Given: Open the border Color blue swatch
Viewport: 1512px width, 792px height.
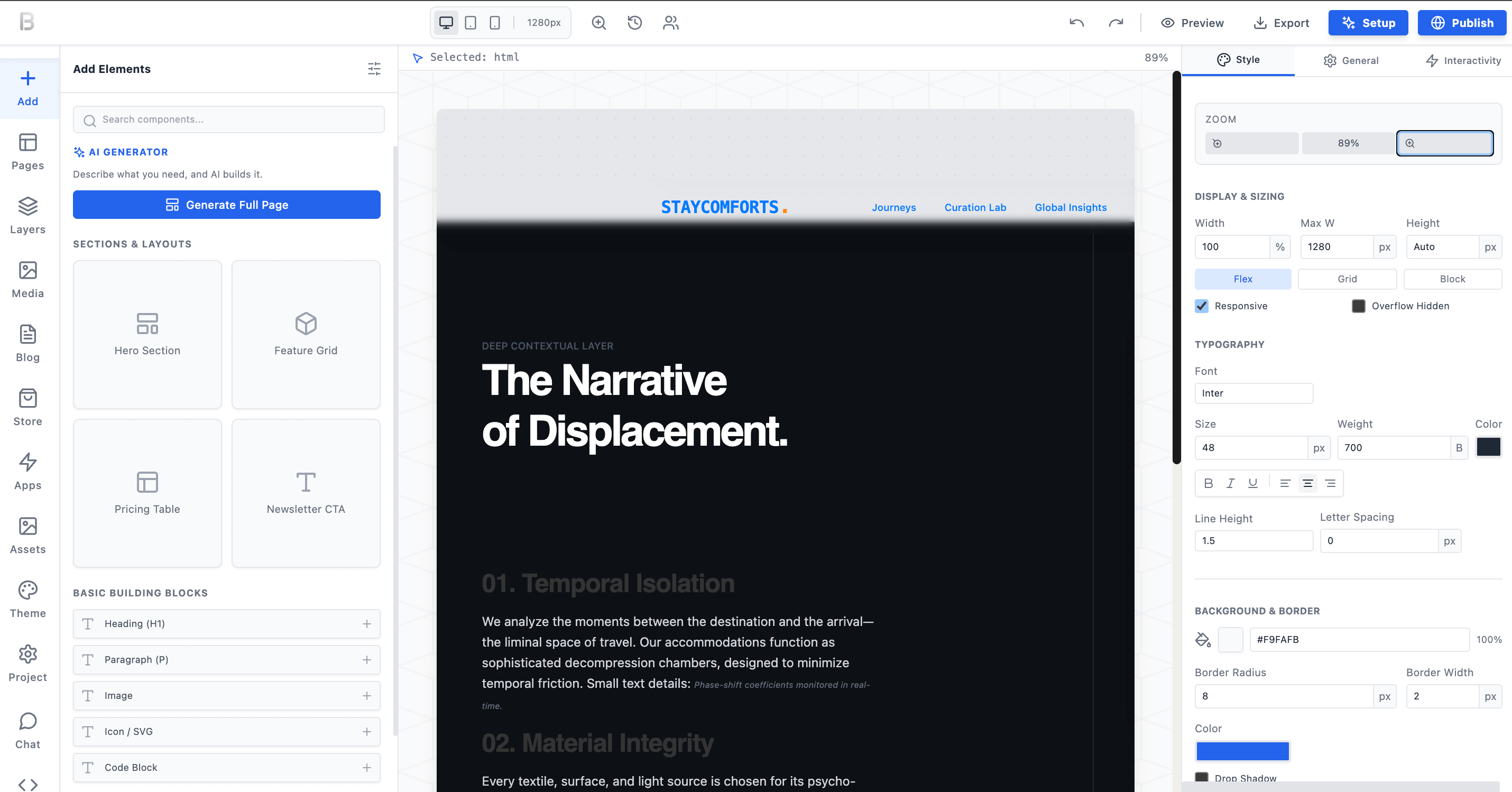Looking at the screenshot, I should 1242,751.
